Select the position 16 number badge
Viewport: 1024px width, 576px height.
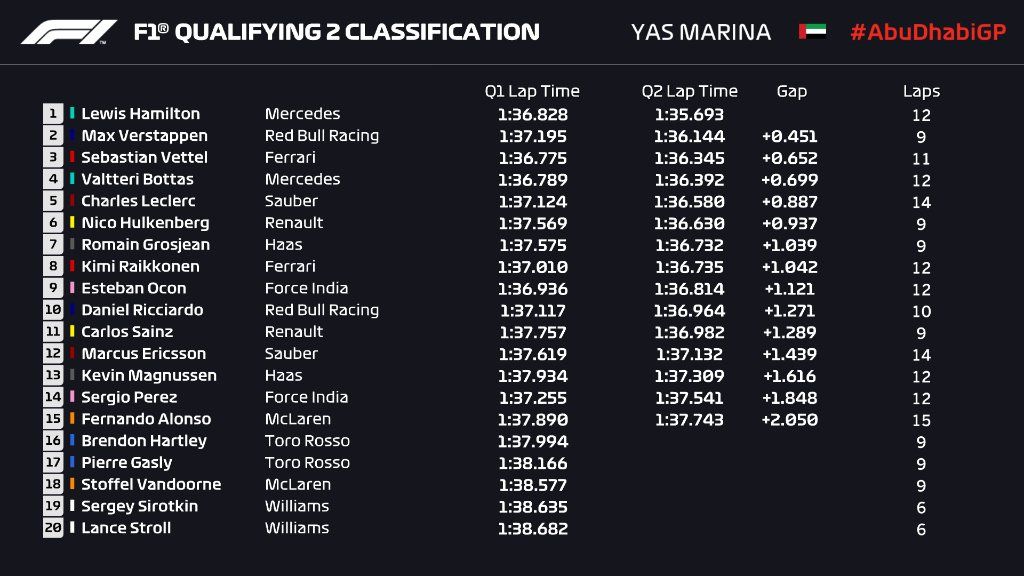point(53,441)
